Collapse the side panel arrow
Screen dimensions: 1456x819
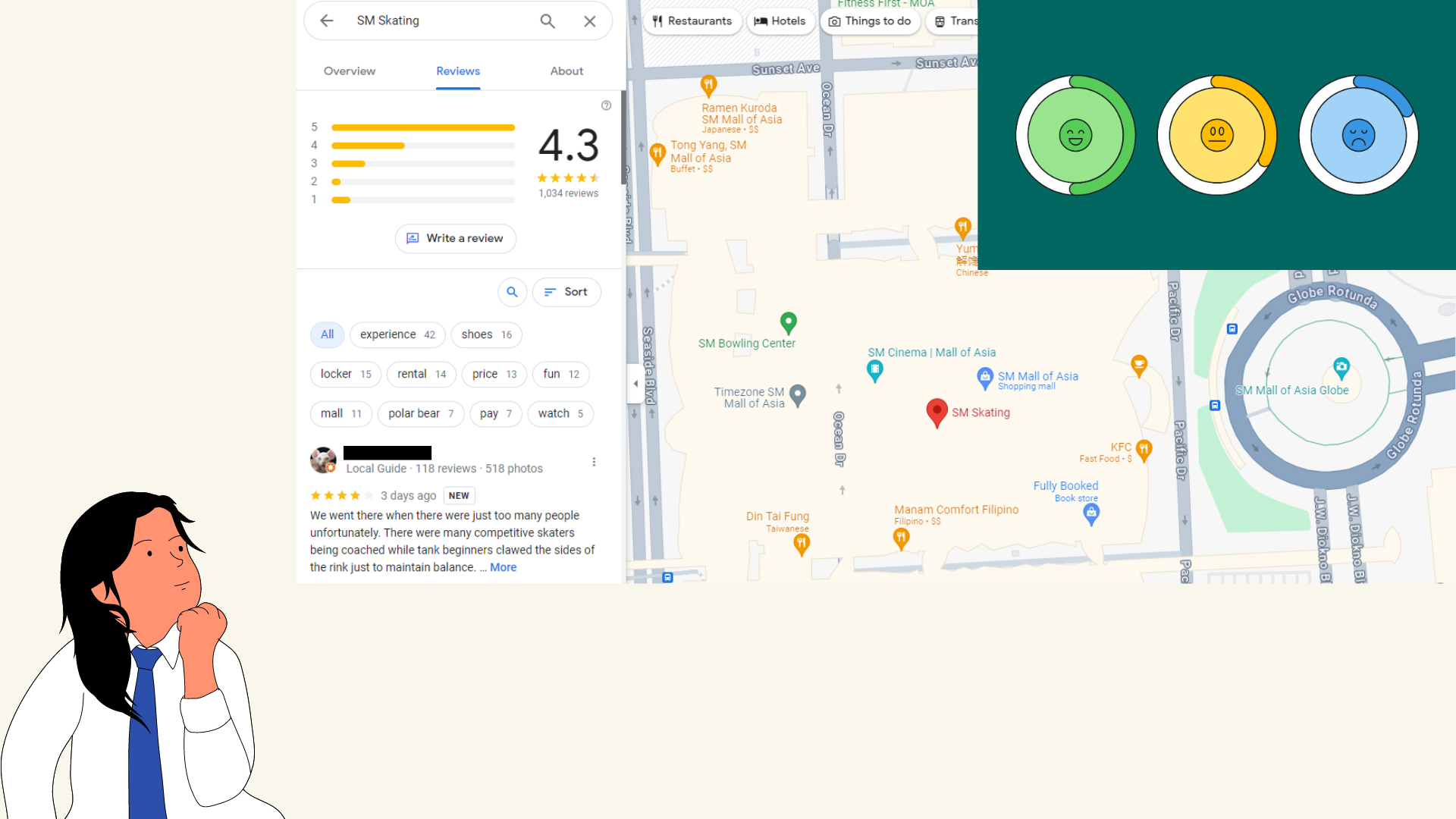coord(635,384)
